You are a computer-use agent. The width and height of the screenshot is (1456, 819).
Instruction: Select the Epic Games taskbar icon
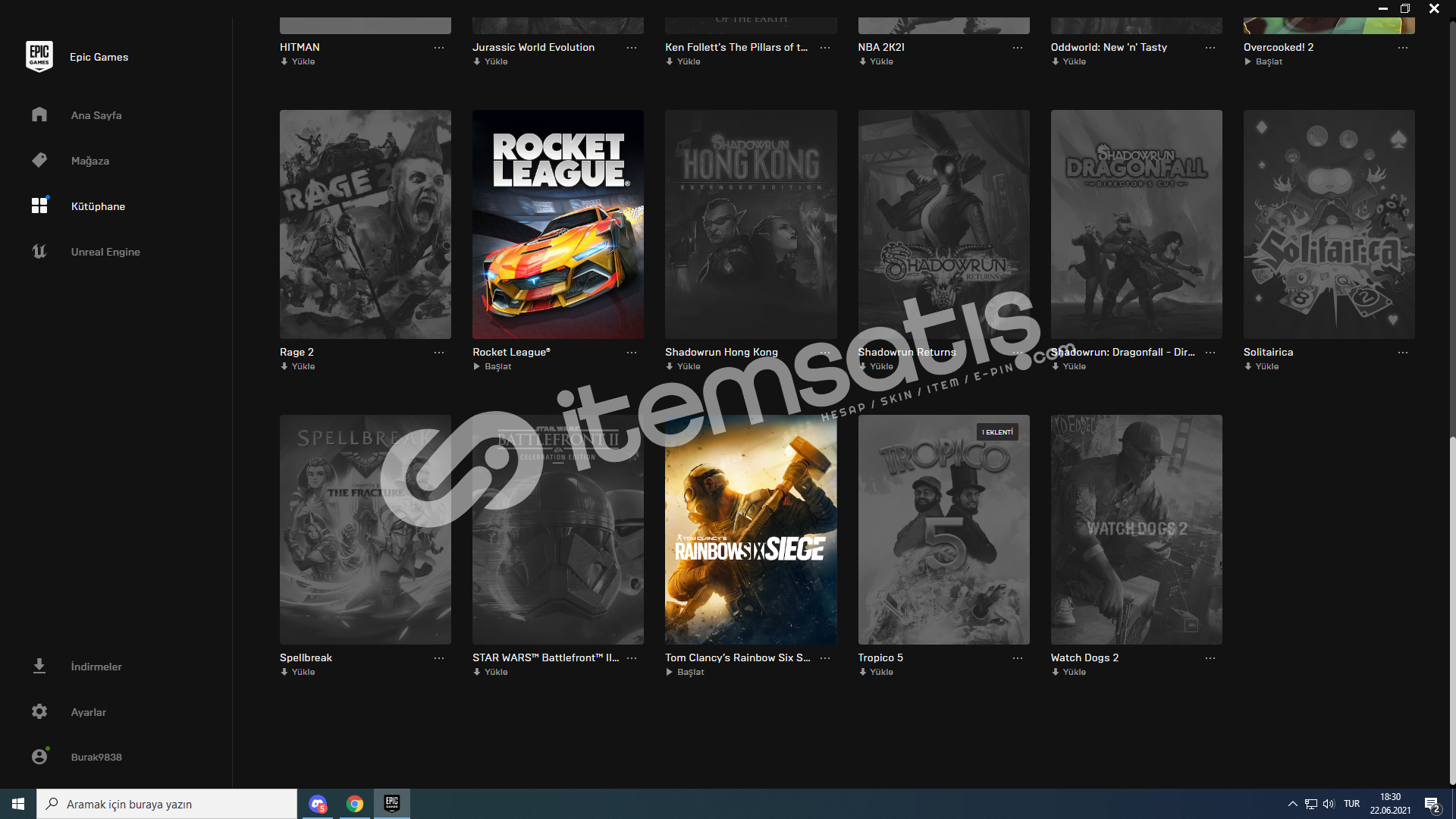(x=392, y=804)
